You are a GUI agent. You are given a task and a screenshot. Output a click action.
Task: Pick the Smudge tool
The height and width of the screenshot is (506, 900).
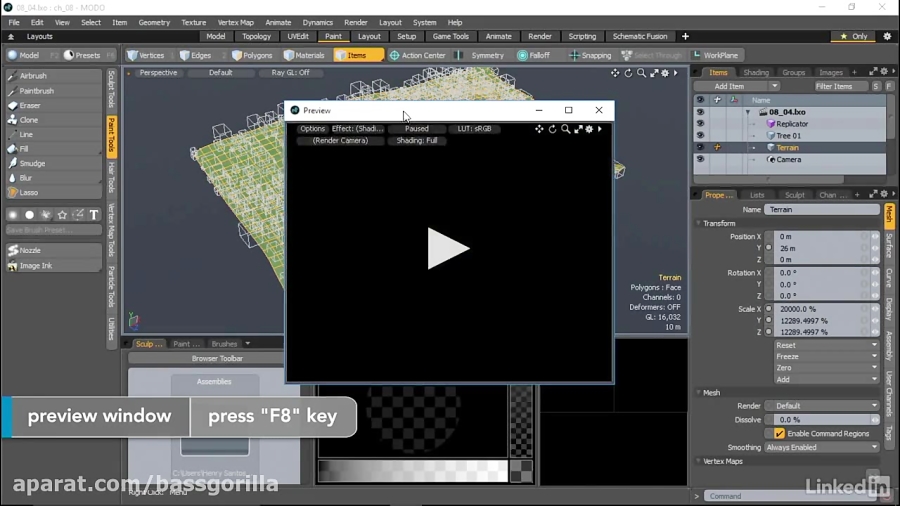point(32,163)
